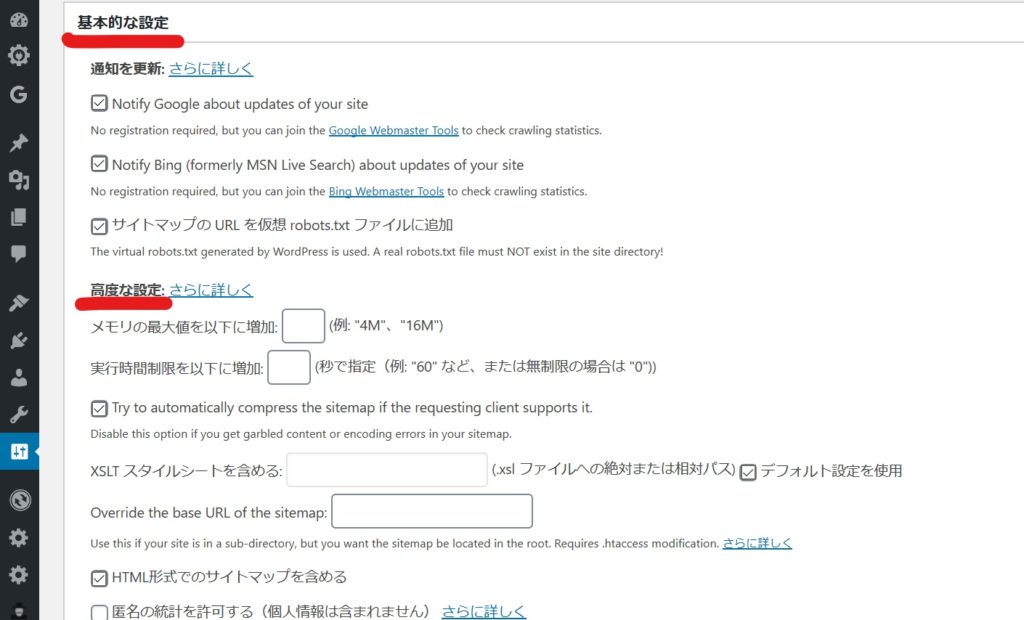Open Settings via the active sliders icon

tap(19, 451)
